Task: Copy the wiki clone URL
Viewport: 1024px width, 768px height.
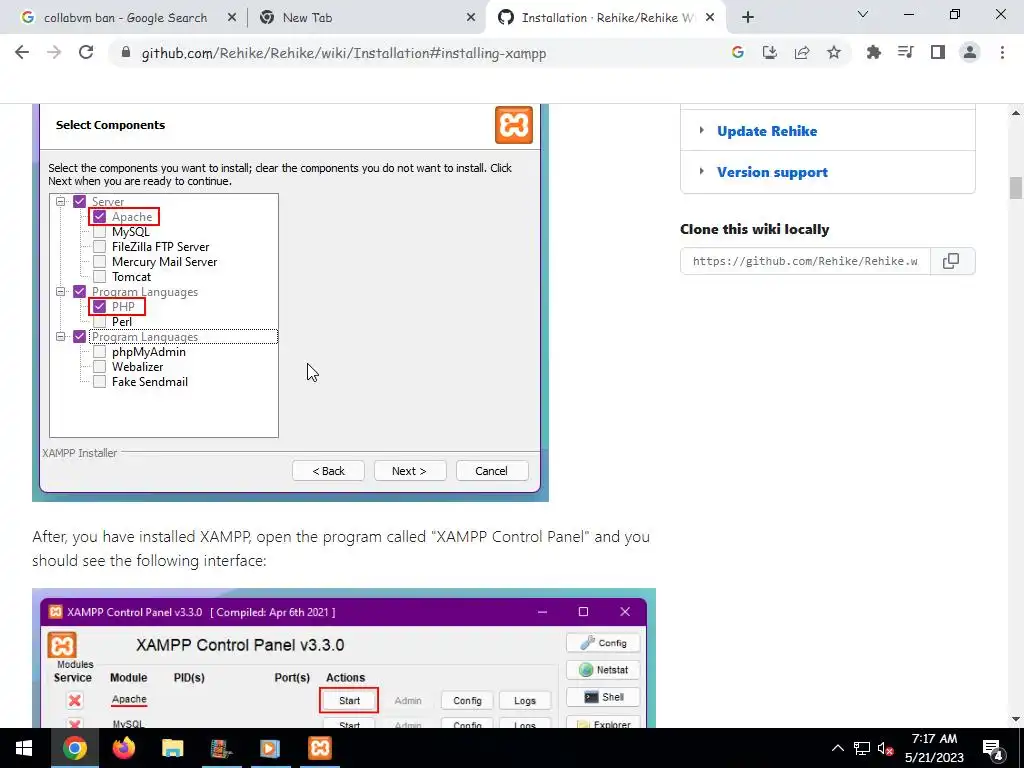Action: point(952,261)
